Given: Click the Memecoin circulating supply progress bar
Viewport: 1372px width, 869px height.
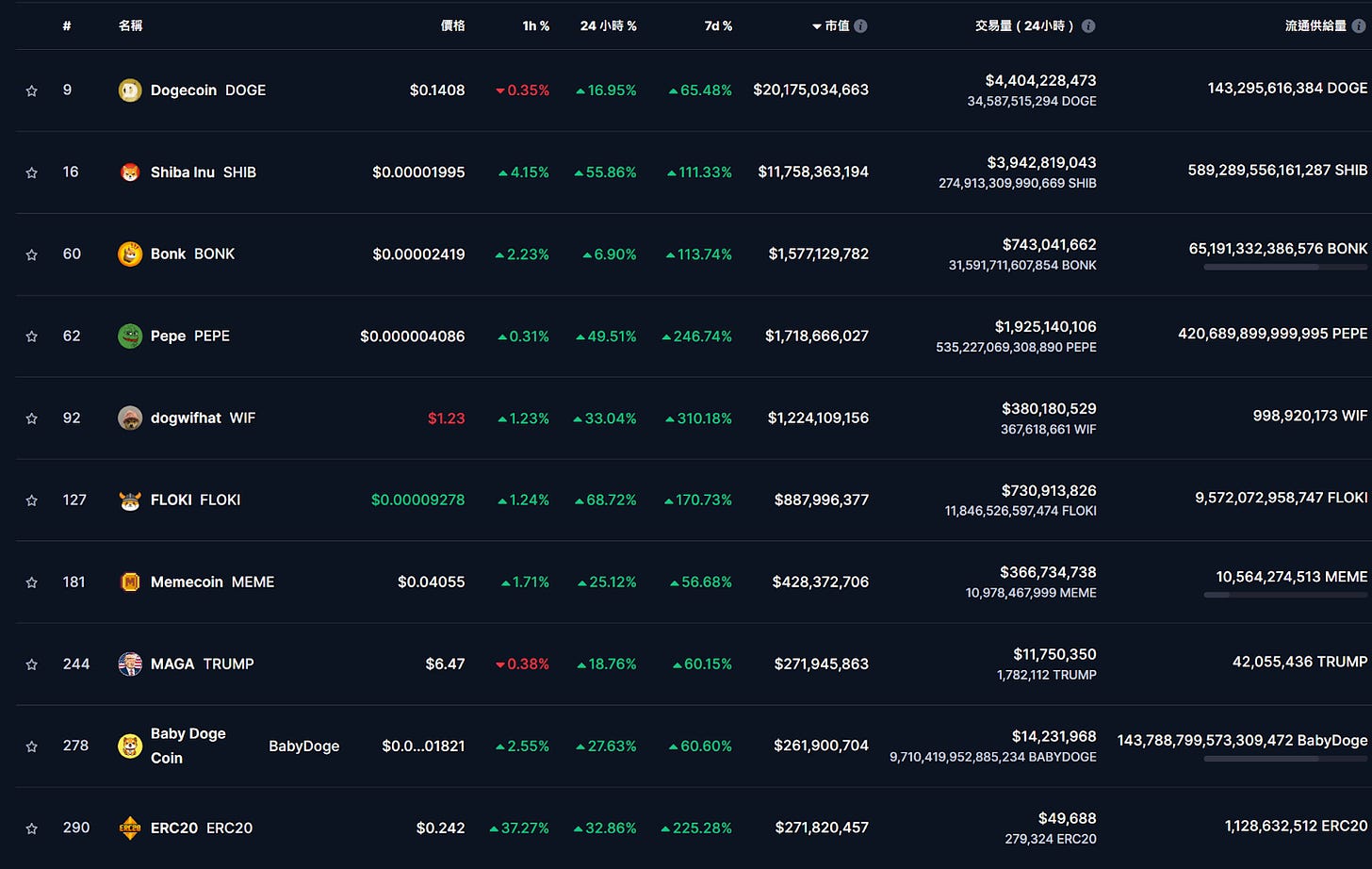Looking at the screenshot, I should tap(1285, 596).
